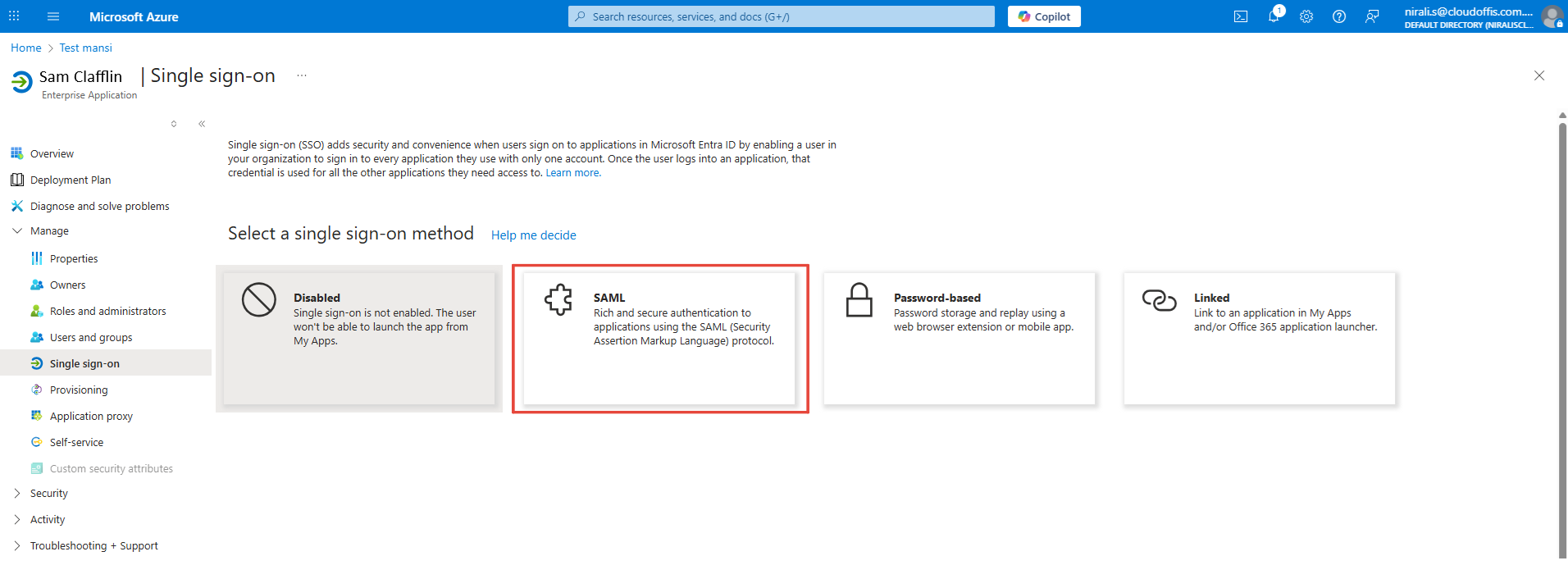Select Single sign-on menu item

106,363
